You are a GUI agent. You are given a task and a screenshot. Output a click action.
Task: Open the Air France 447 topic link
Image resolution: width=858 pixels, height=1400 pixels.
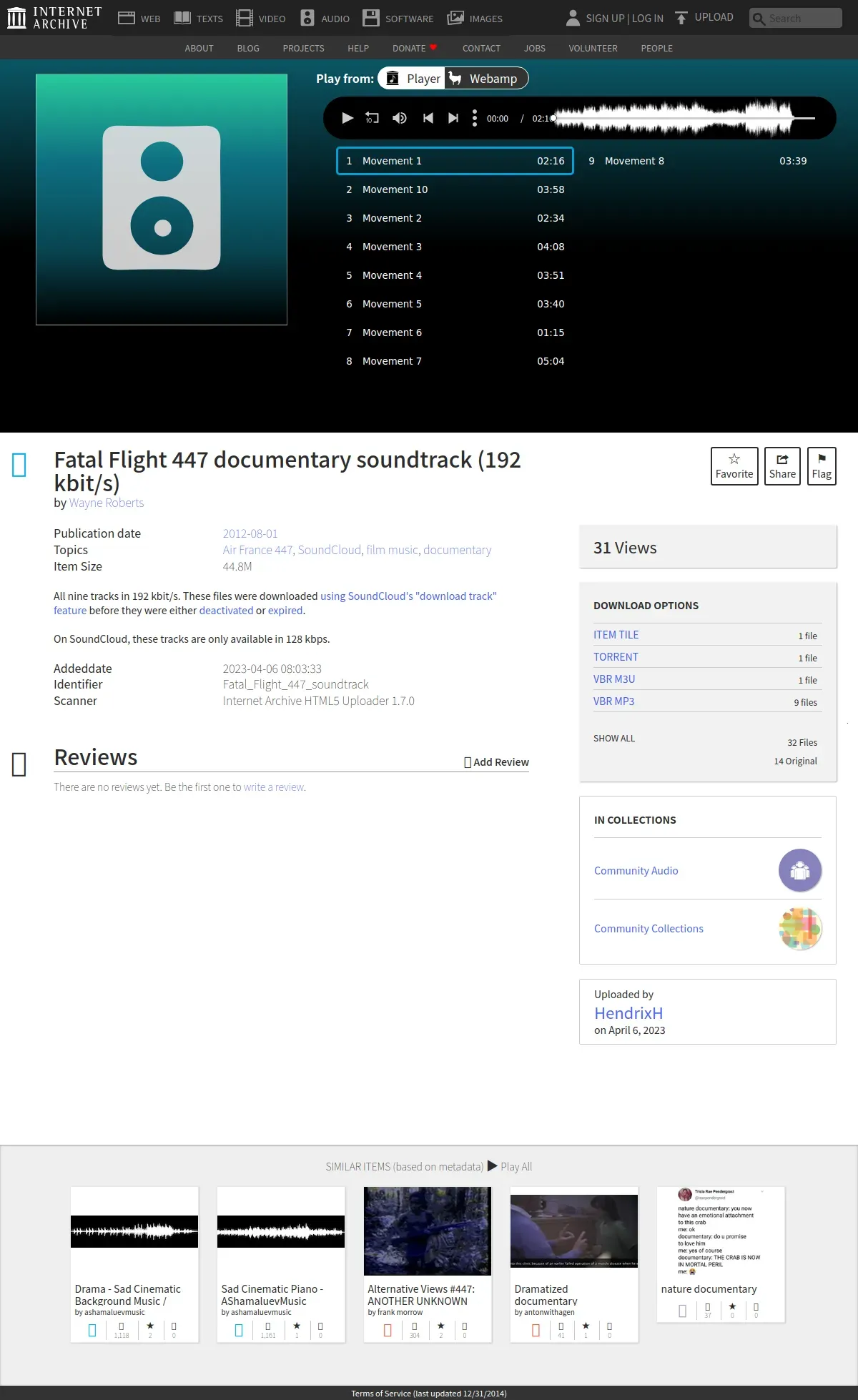tap(257, 550)
